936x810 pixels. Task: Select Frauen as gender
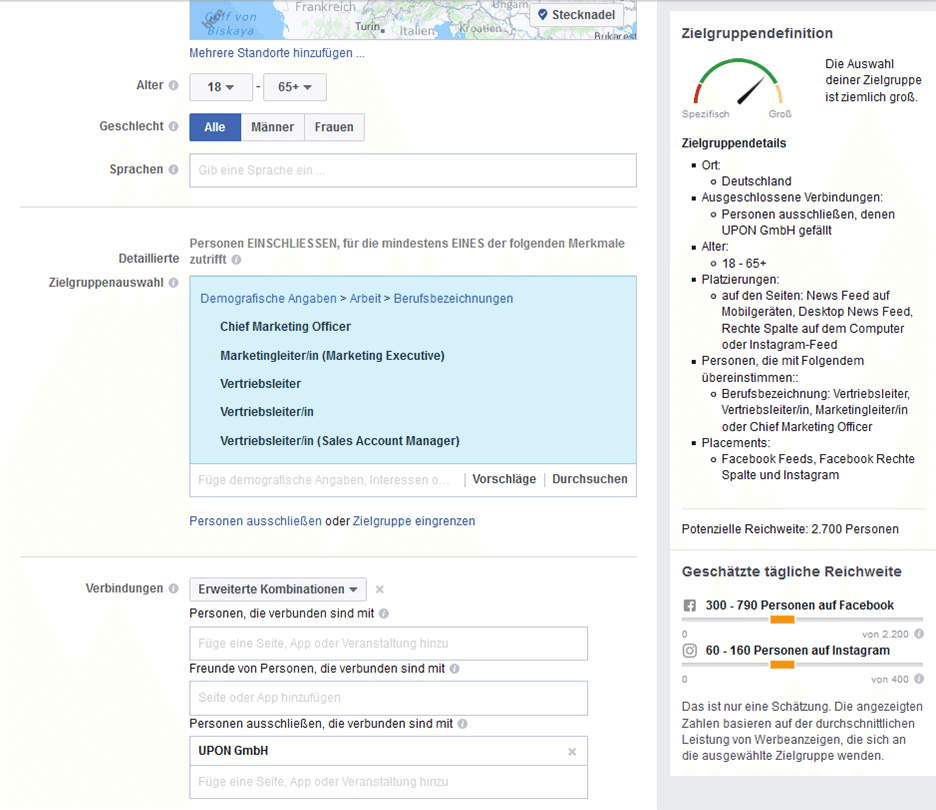pyautogui.click(x=334, y=127)
